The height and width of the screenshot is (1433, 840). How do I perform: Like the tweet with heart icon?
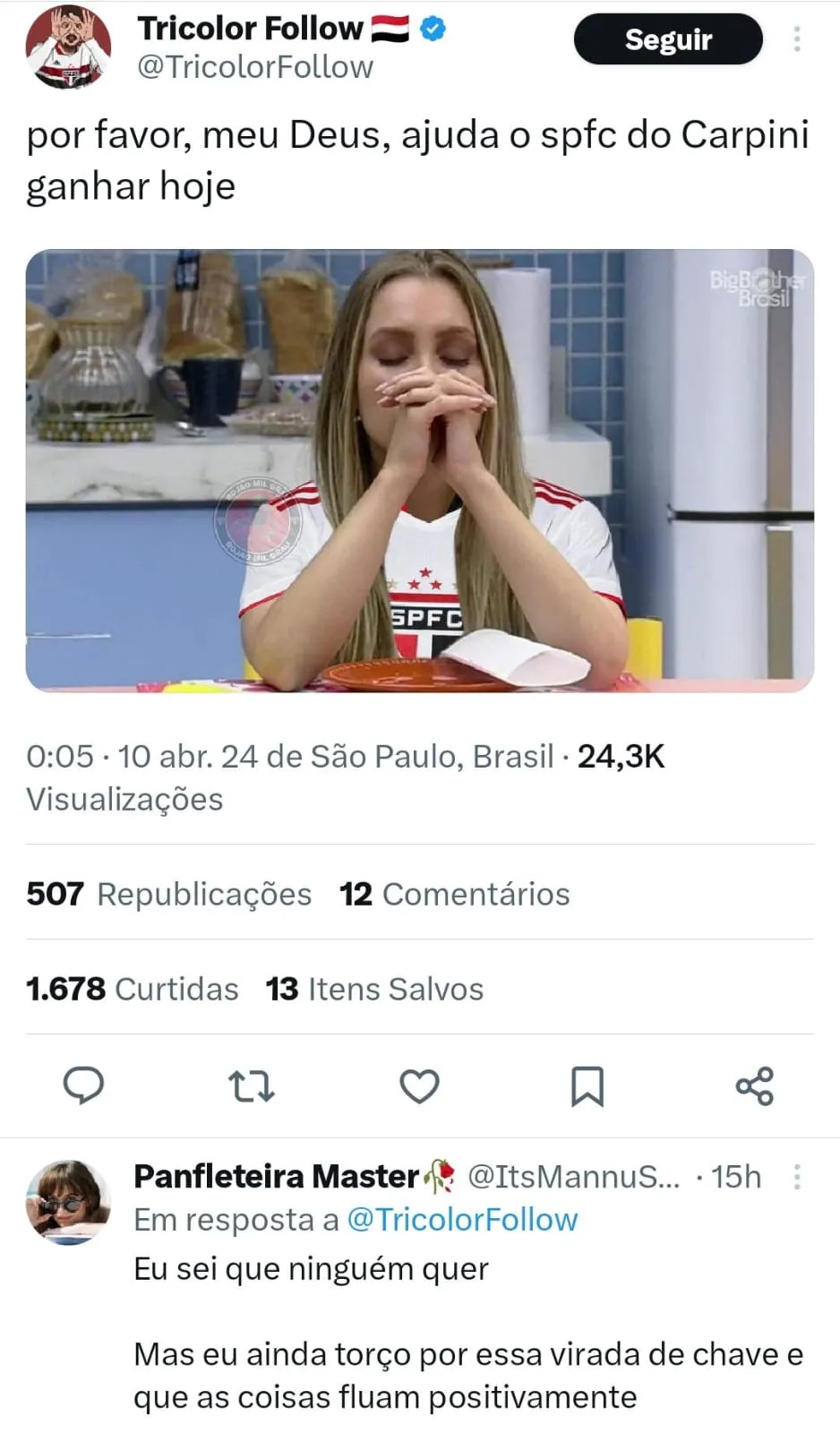419,1086
